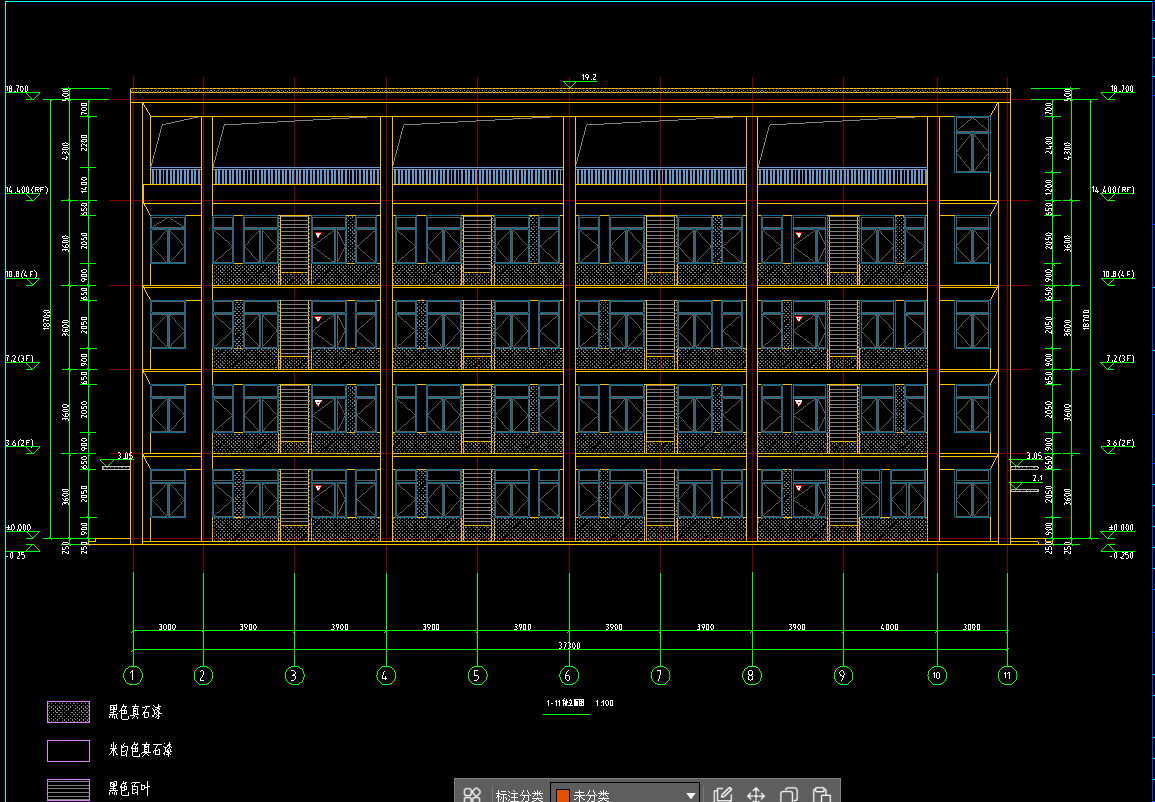
Task: Expand the 未分类 dropdown arrow
Action: tap(690, 795)
